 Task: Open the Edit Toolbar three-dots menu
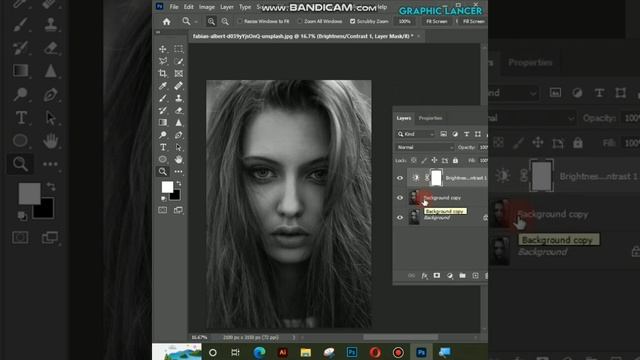(178, 171)
